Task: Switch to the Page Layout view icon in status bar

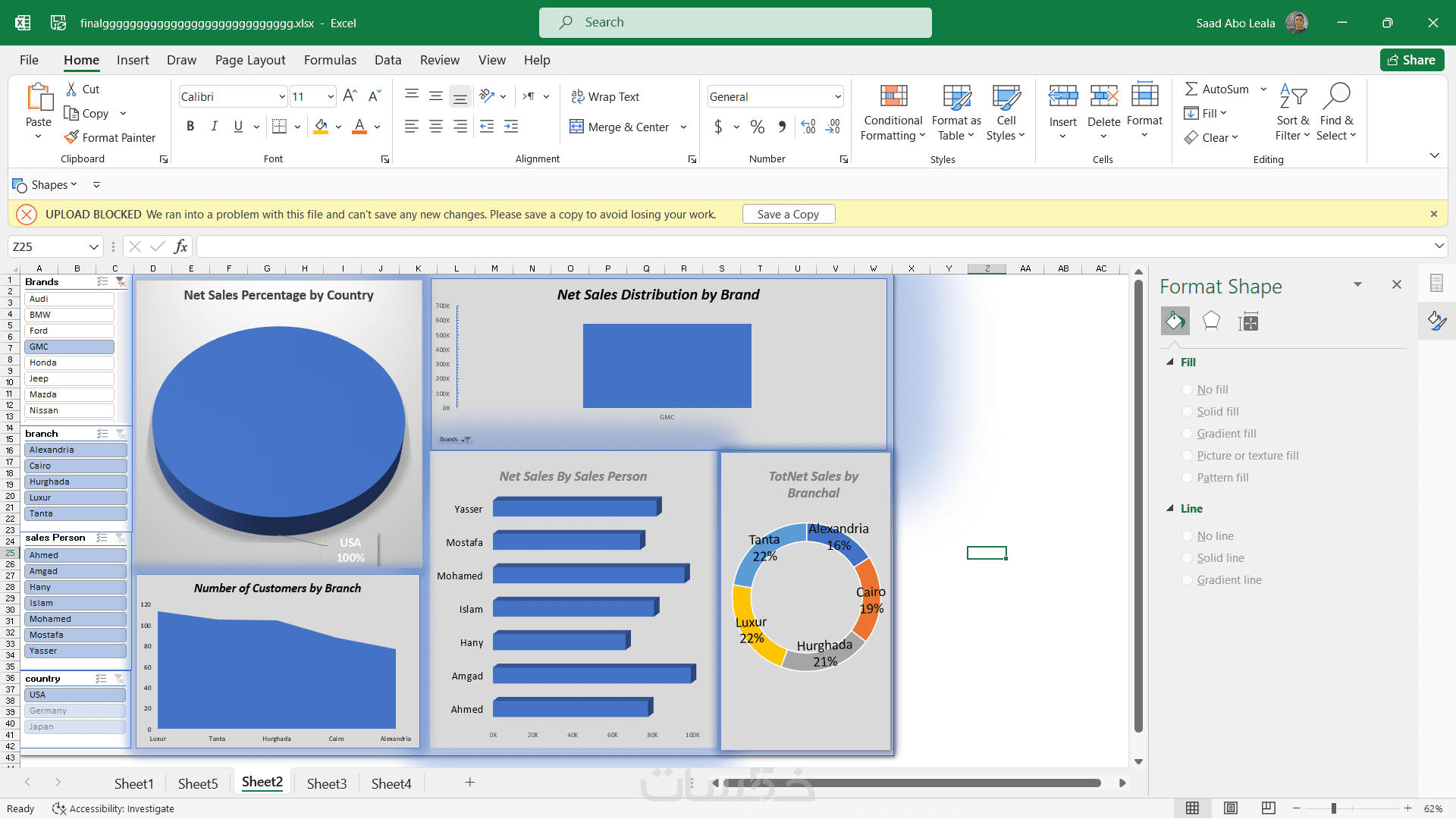Action: tap(1231, 808)
